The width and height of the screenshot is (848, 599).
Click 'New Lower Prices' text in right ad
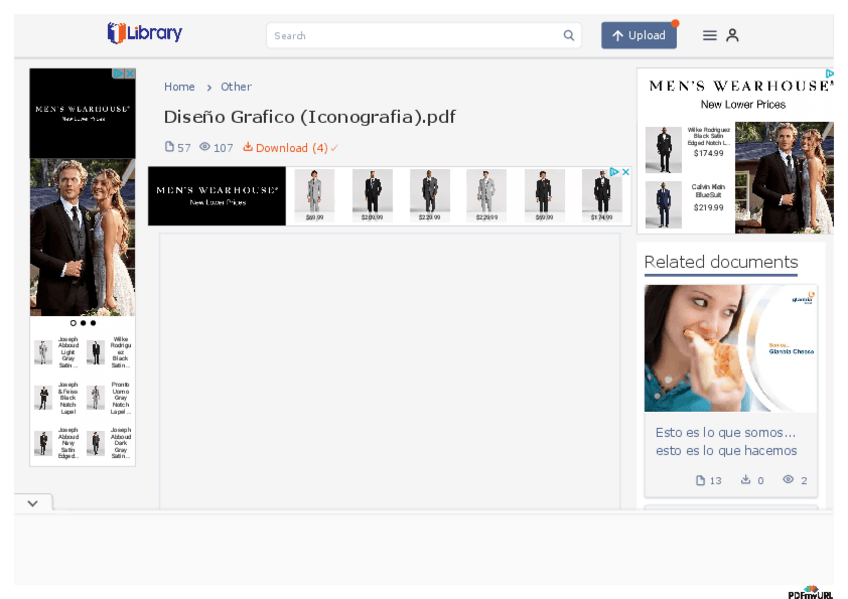(743, 105)
